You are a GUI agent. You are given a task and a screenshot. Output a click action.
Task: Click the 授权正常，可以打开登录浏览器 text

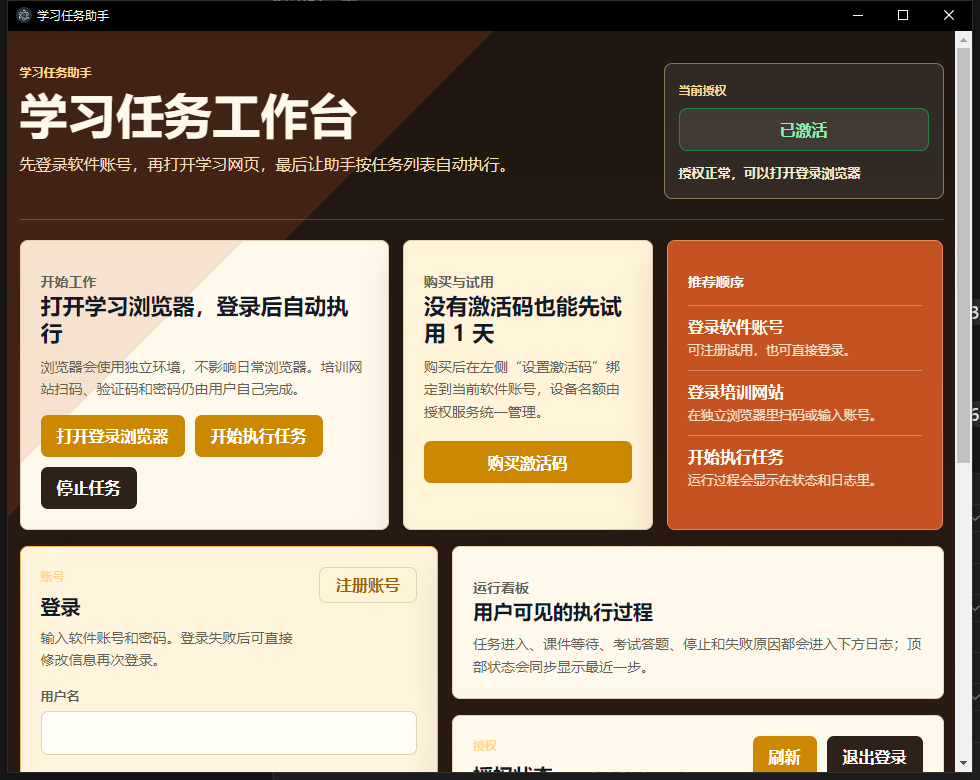[769, 173]
